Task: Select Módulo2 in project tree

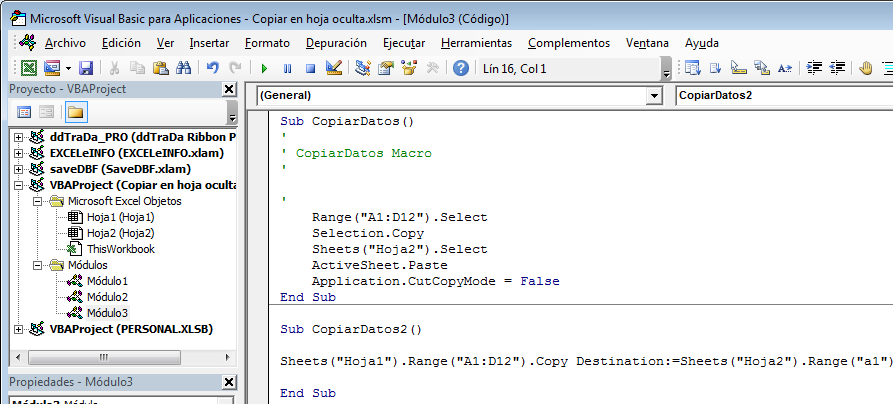Action: tap(107, 297)
